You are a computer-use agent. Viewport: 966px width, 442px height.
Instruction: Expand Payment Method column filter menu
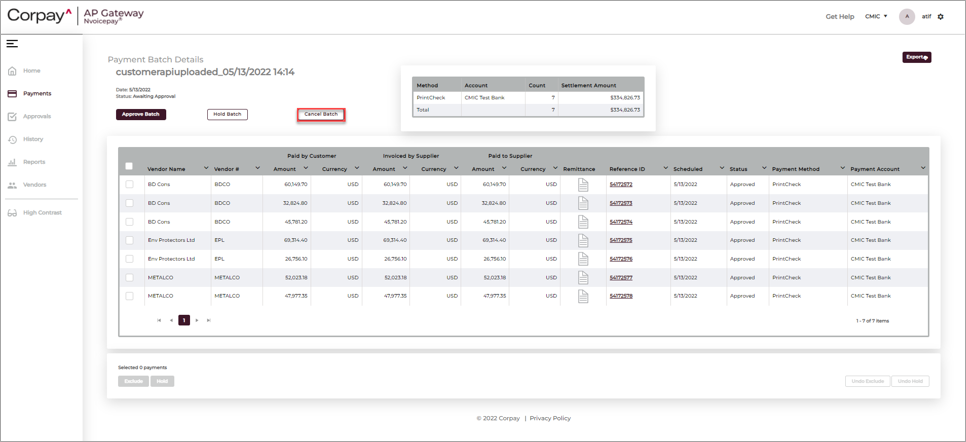pyautogui.click(x=842, y=169)
